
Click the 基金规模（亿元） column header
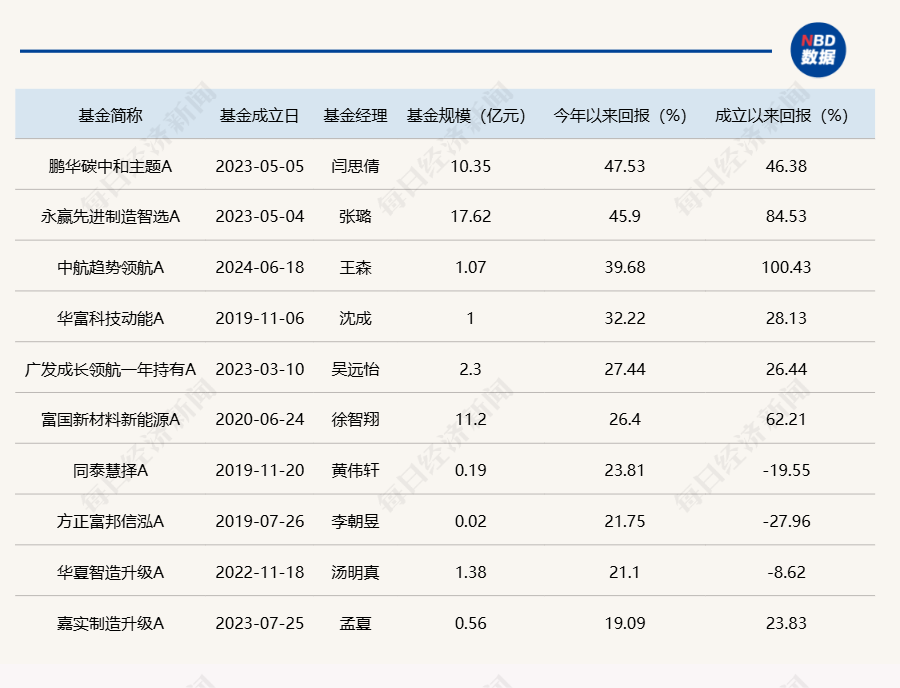pos(466,115)
